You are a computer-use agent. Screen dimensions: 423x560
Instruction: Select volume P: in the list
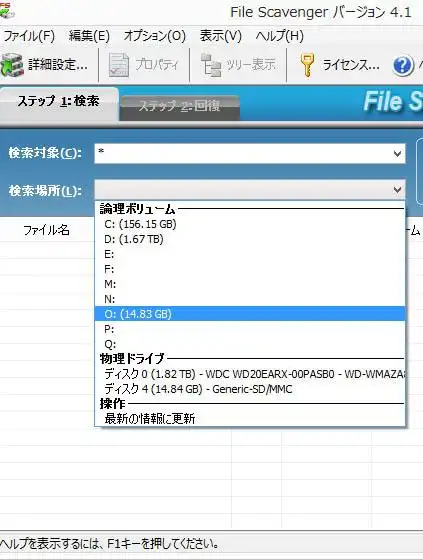pos(250,329)
